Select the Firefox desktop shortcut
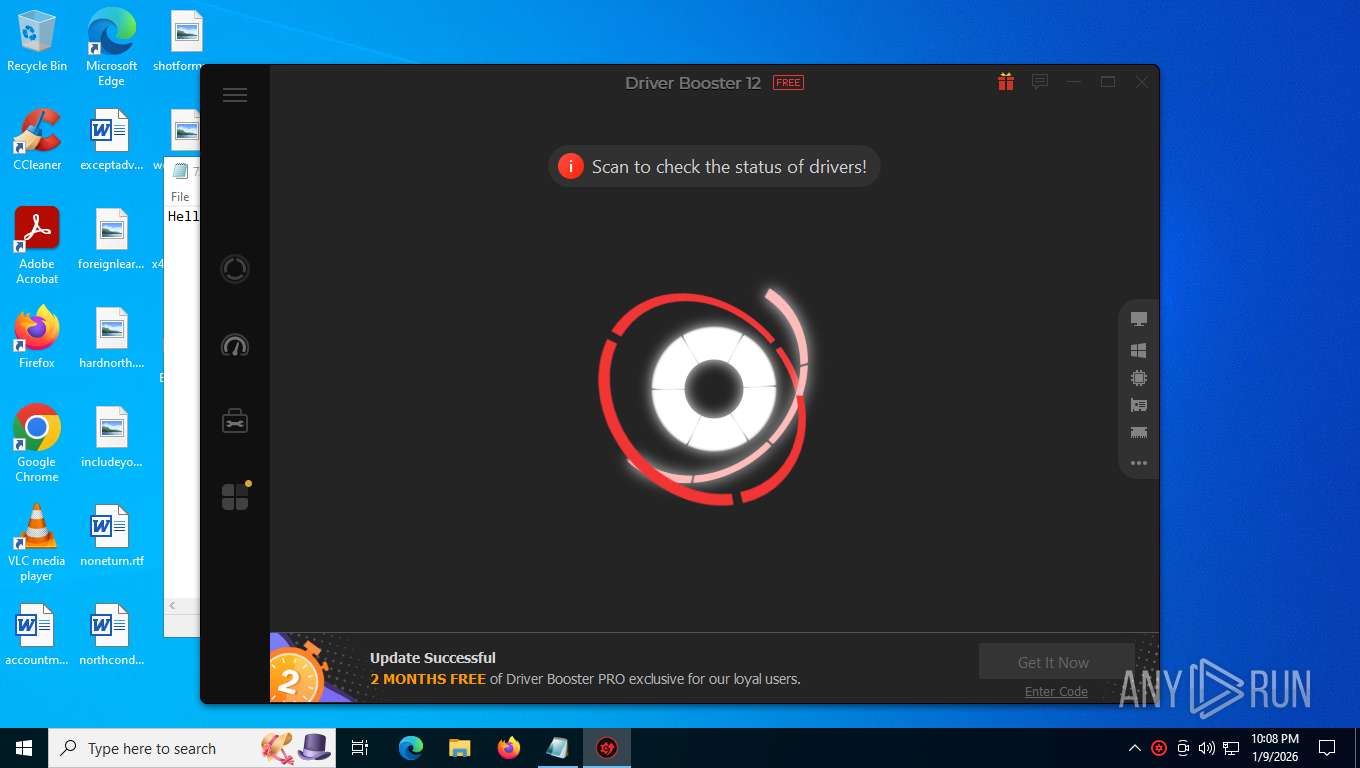The image size is (1360, 768). tap(37, 338)
